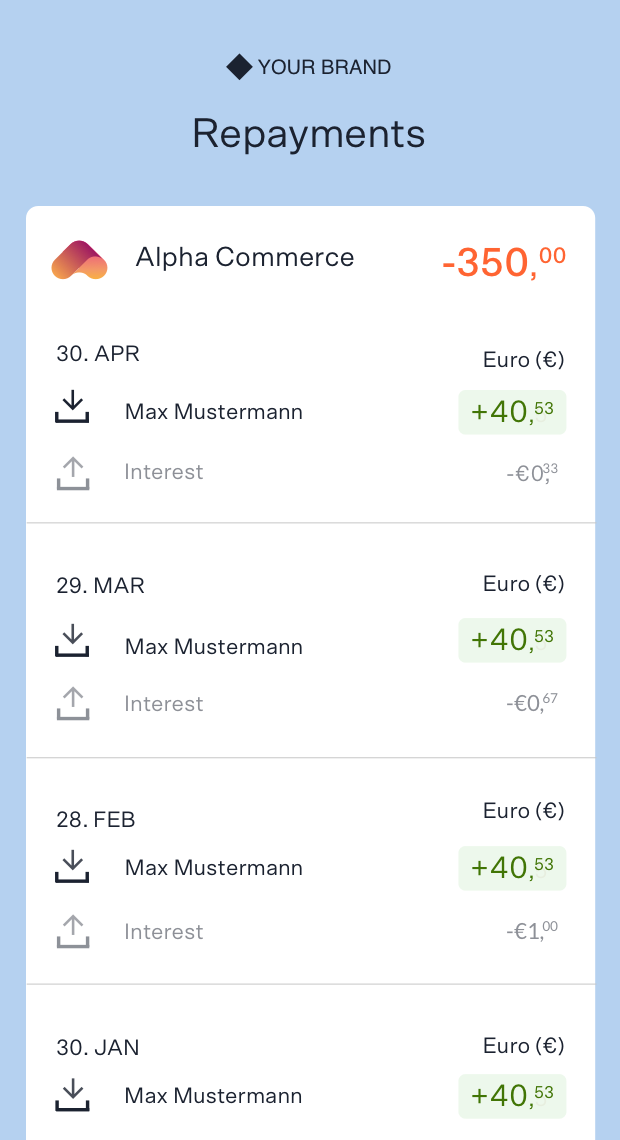Select the incoming payment icon for 28. FEB
620x1140 pixels.
click(71, 864)
